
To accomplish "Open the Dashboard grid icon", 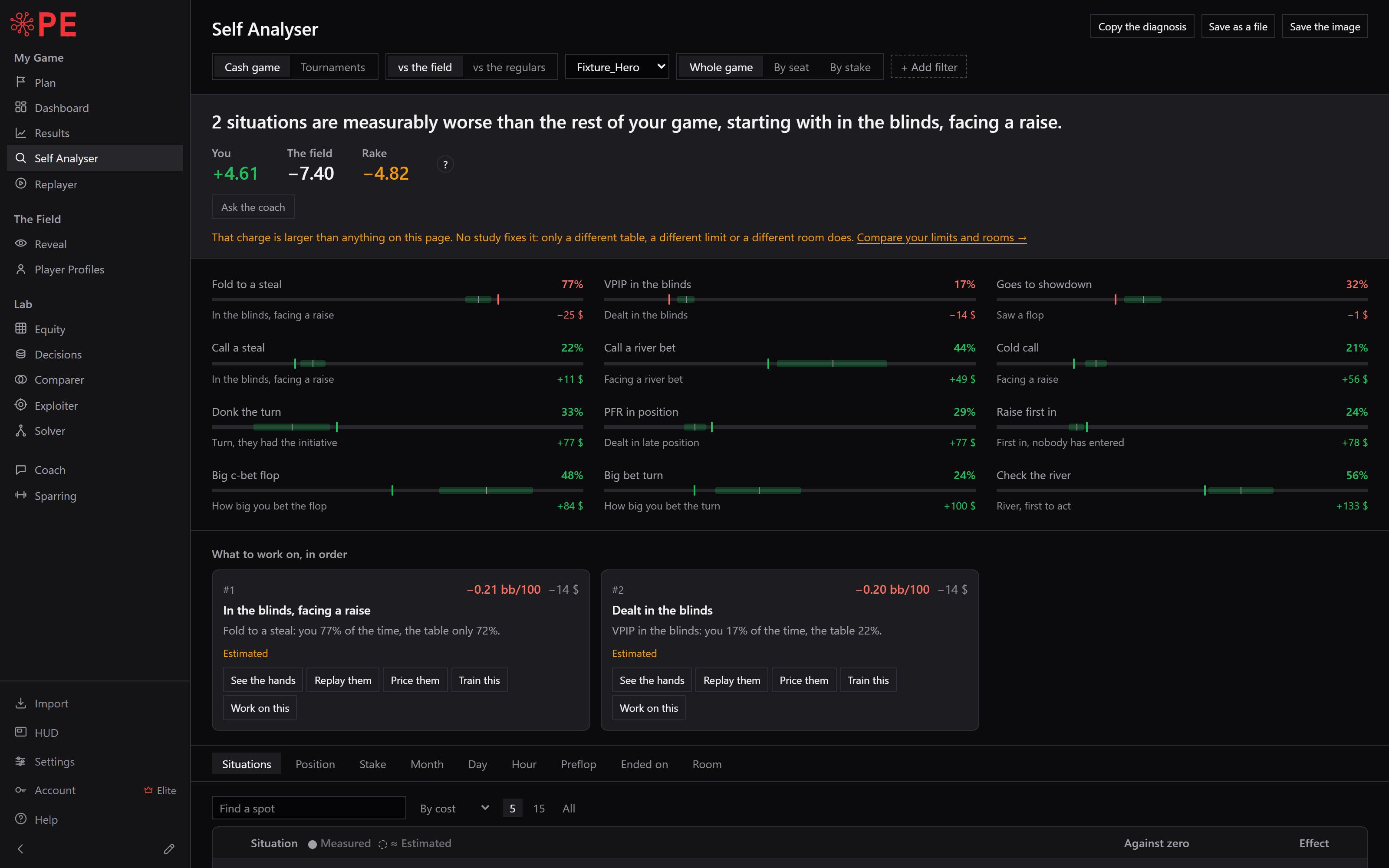I will 21,107.
